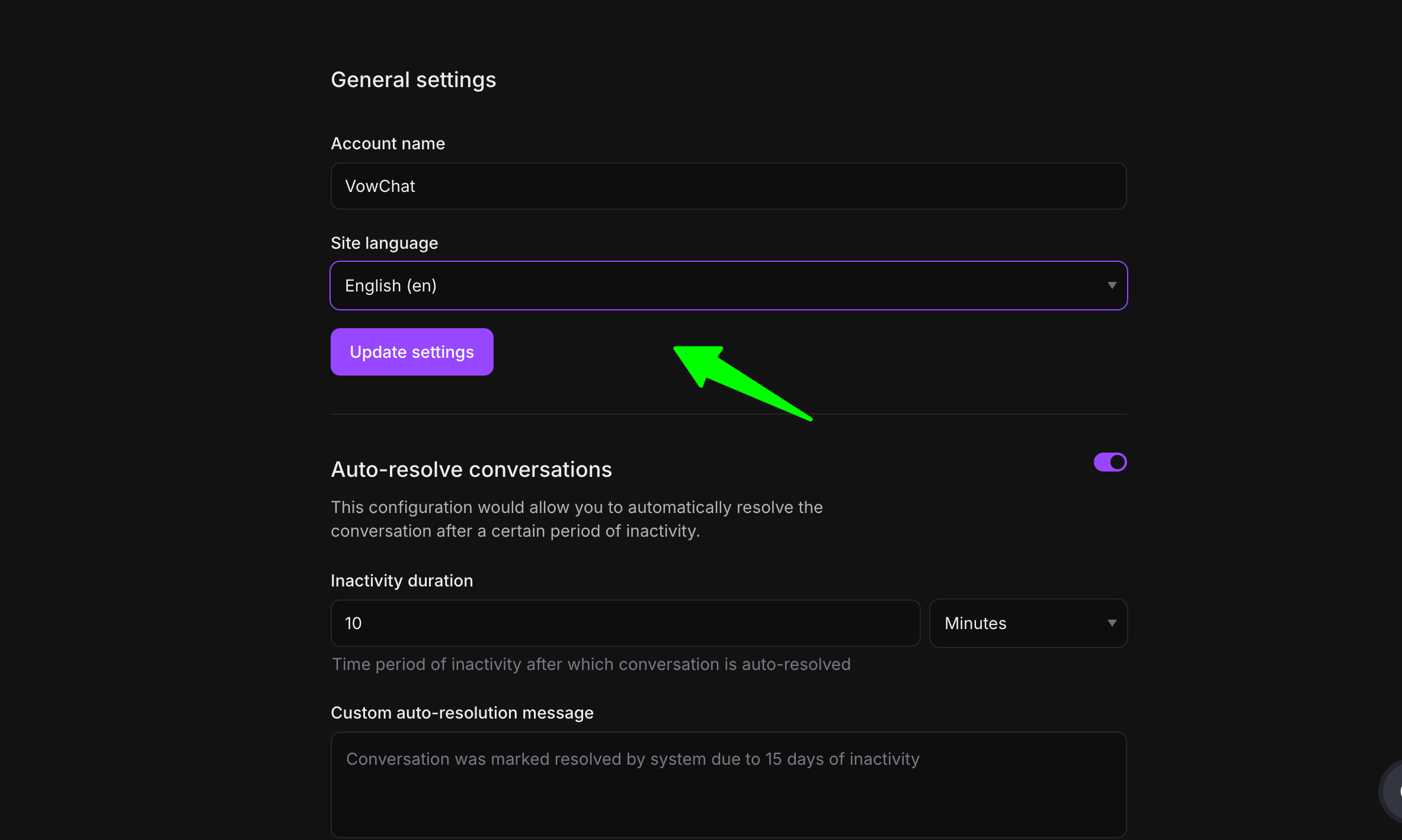
Task: Click the General settings heading
Action: point(413,79)
